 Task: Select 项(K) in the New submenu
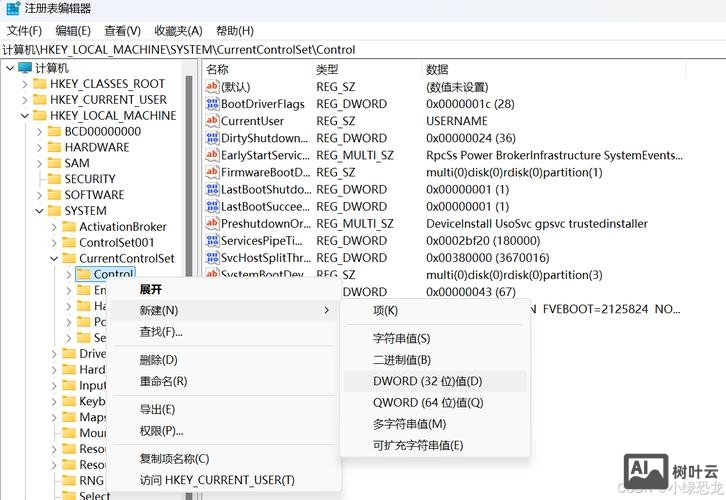pyautogui.click(x=435, y=311)
